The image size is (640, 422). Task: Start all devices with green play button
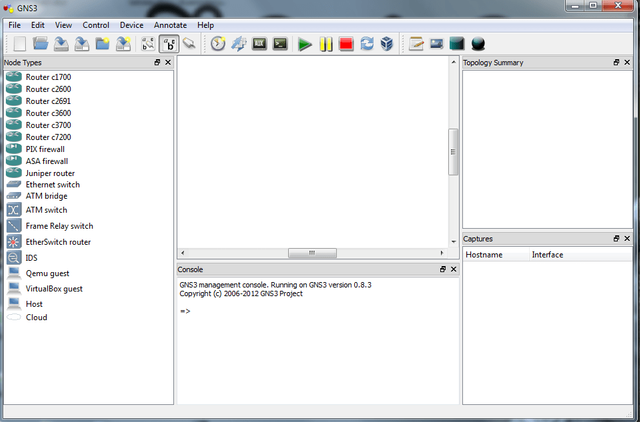pos(304,44)
